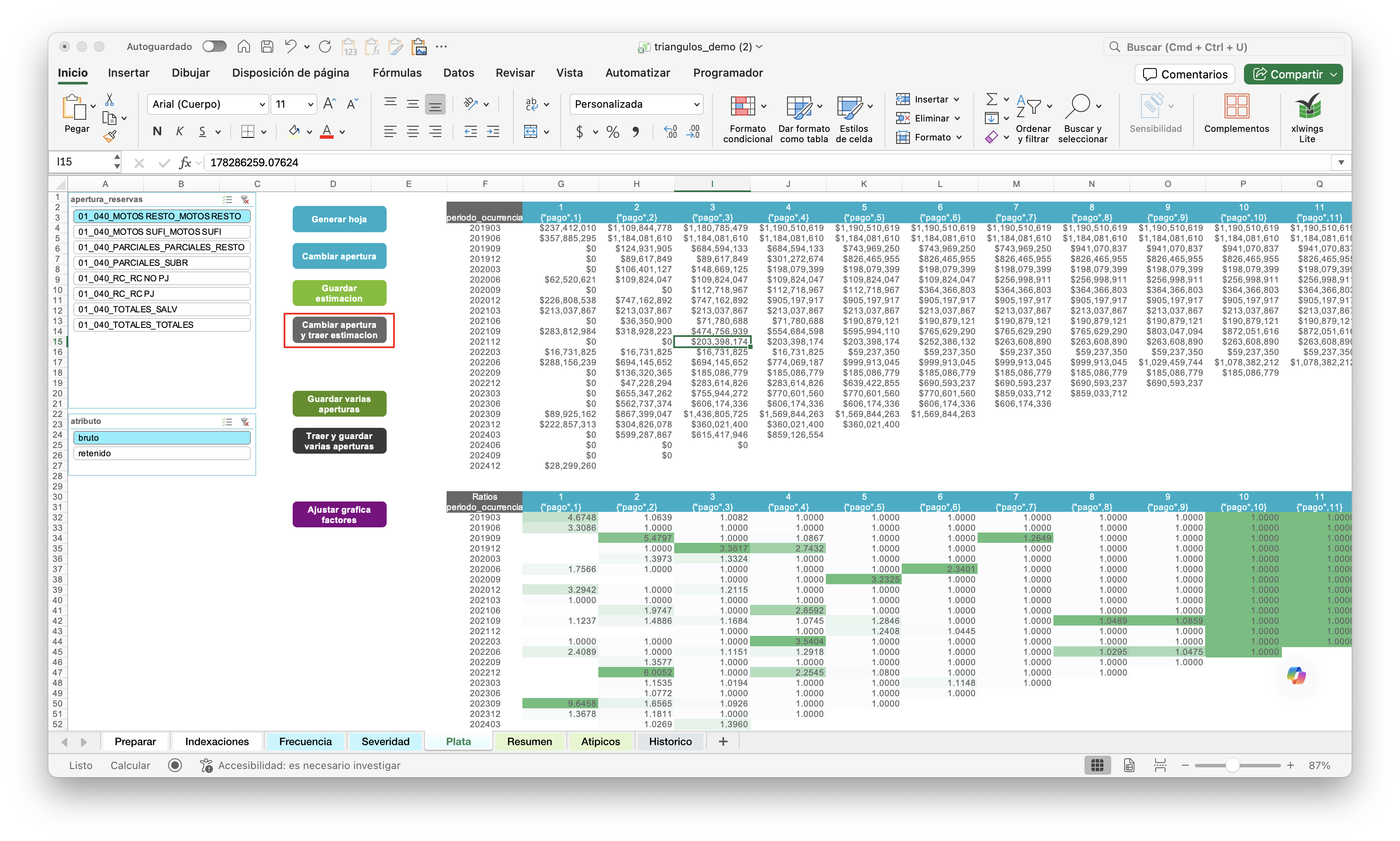Open Dar formato como tabla
Viewport: 1400px width, 841px height.
tap(804, 119)
